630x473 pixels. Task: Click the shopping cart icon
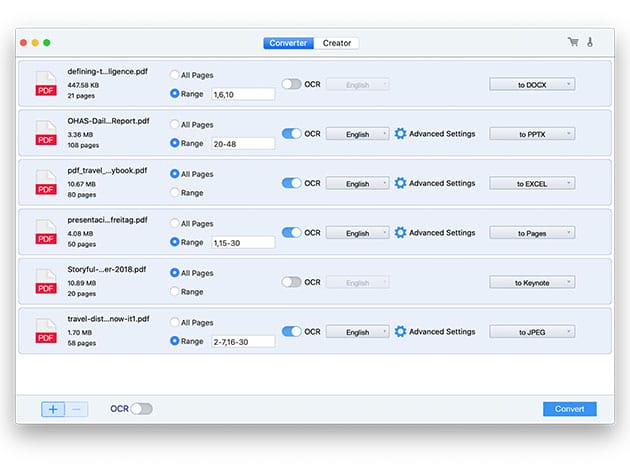tap(572, 43)
